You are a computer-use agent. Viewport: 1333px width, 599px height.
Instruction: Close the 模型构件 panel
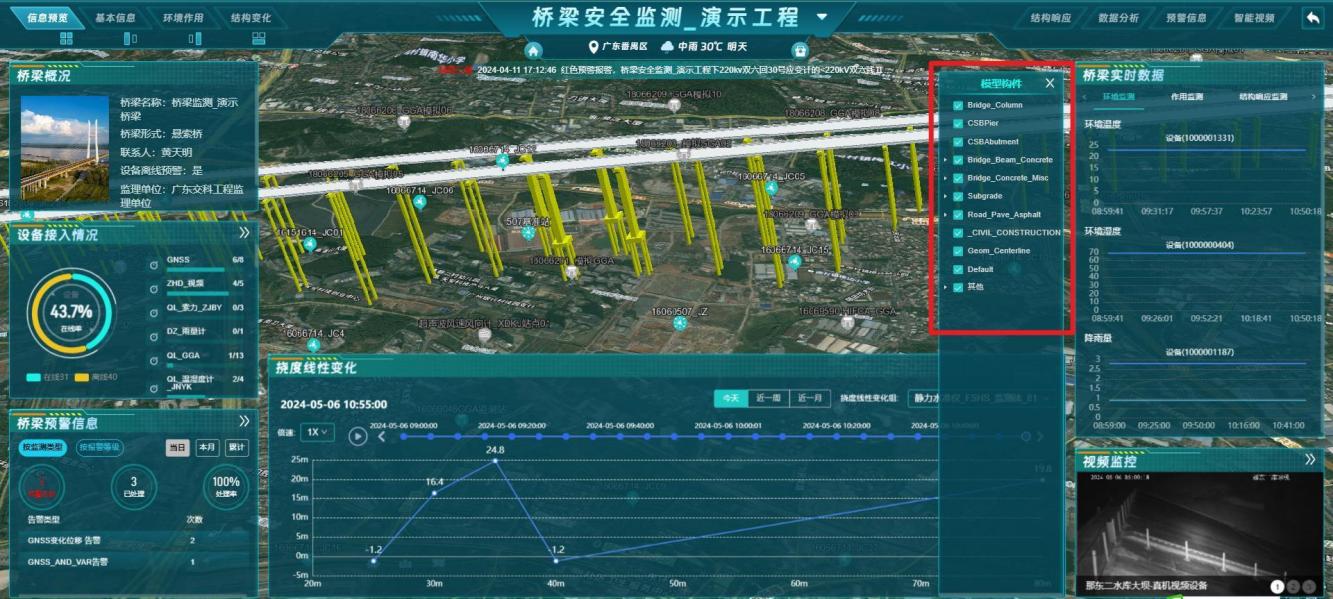1050,84
